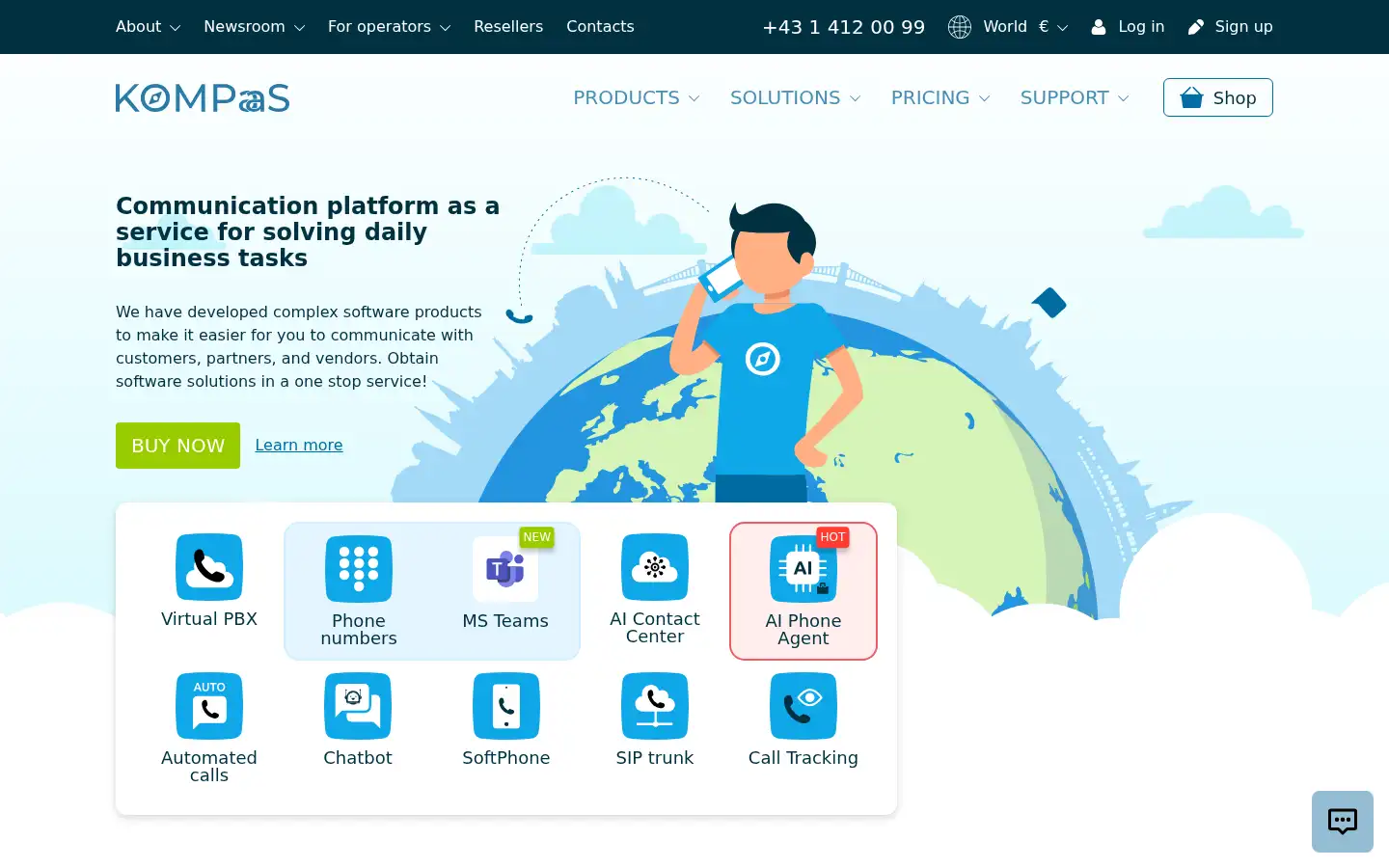Image resolution: width=1389 pixels, height=868 pixels.
Task: Click the NEW badge on MS Teams
Action: tap(537, 537)
